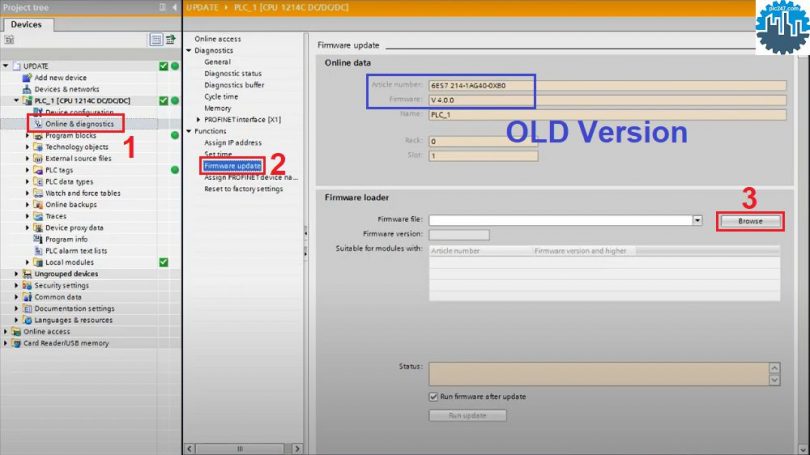
Task: Switch to the Devices tab
Action: pos(26,24)
